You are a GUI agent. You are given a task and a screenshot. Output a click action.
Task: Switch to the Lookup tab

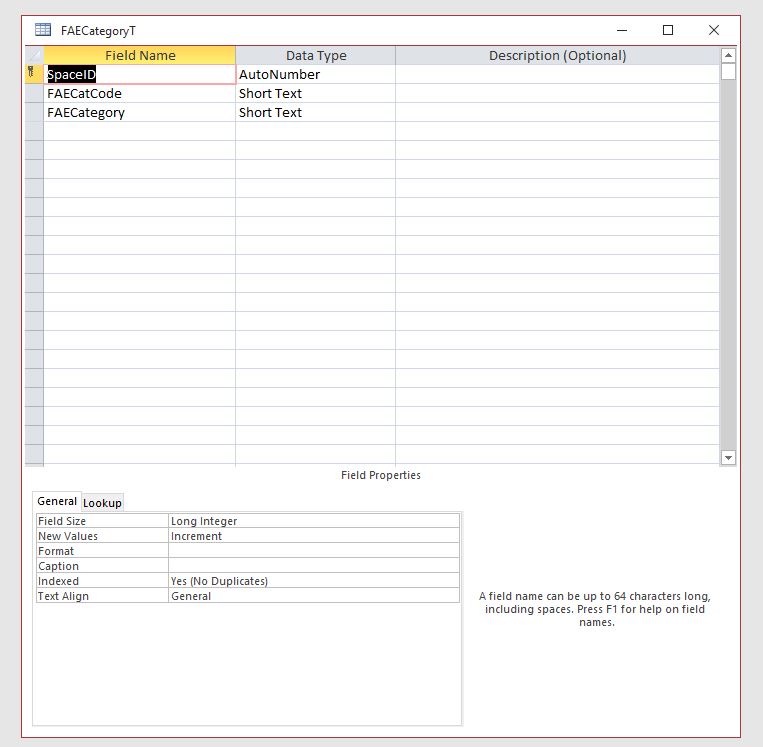point(102,503)
